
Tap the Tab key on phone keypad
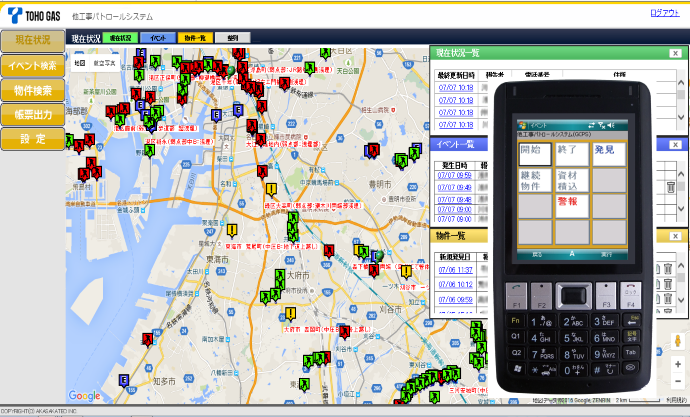(x=631, y=352)
